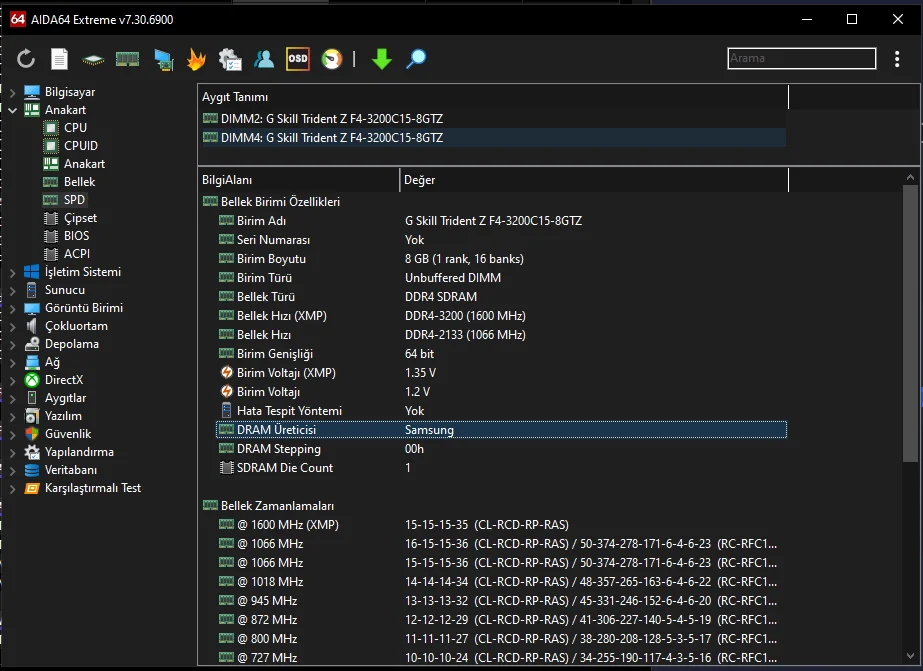The image size is (923, 671).
Task: Click the Bellek Birimi Özellikleri group header
Action: (x=280, y=202)
